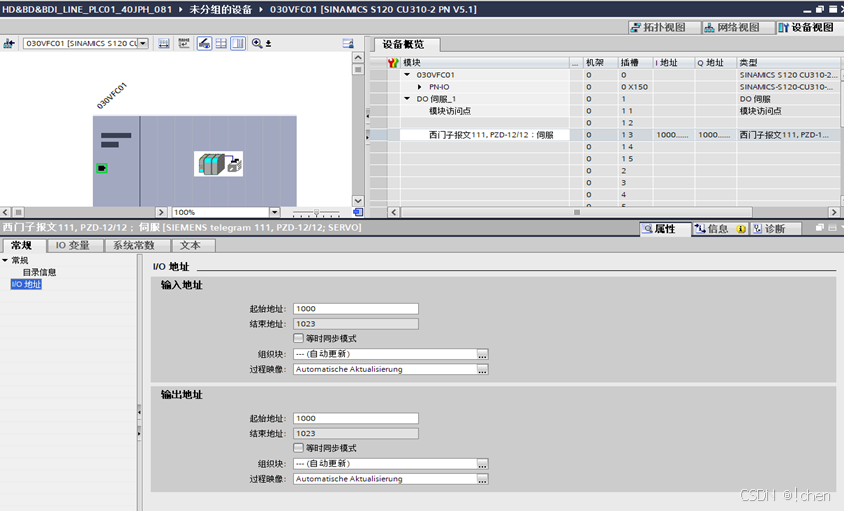The width and height of the screenshot is (844, 511).
Task: Switch to the 拓扑视图 tab
Action: (665, 27)
